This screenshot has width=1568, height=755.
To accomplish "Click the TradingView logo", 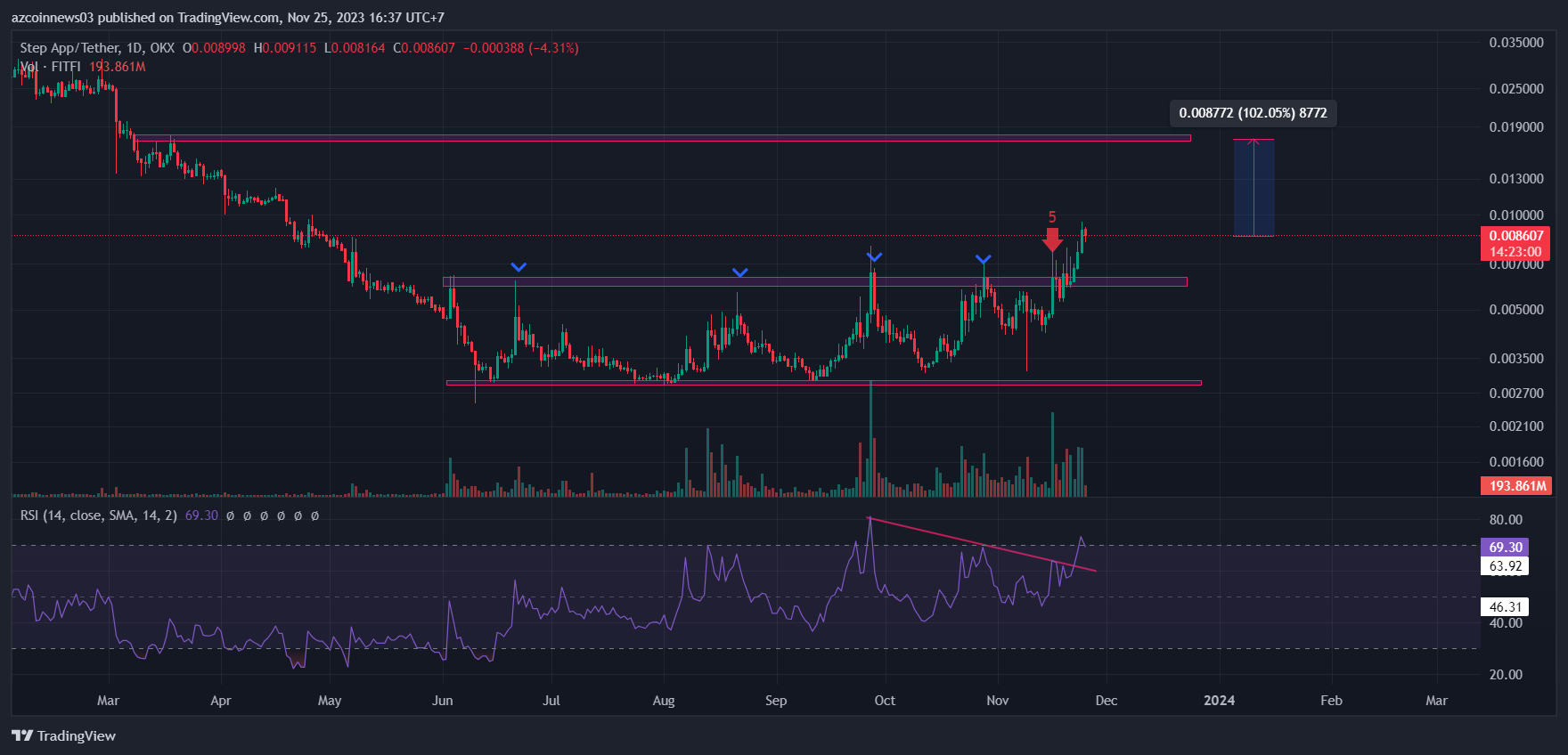I will click(x=64, y=735).
